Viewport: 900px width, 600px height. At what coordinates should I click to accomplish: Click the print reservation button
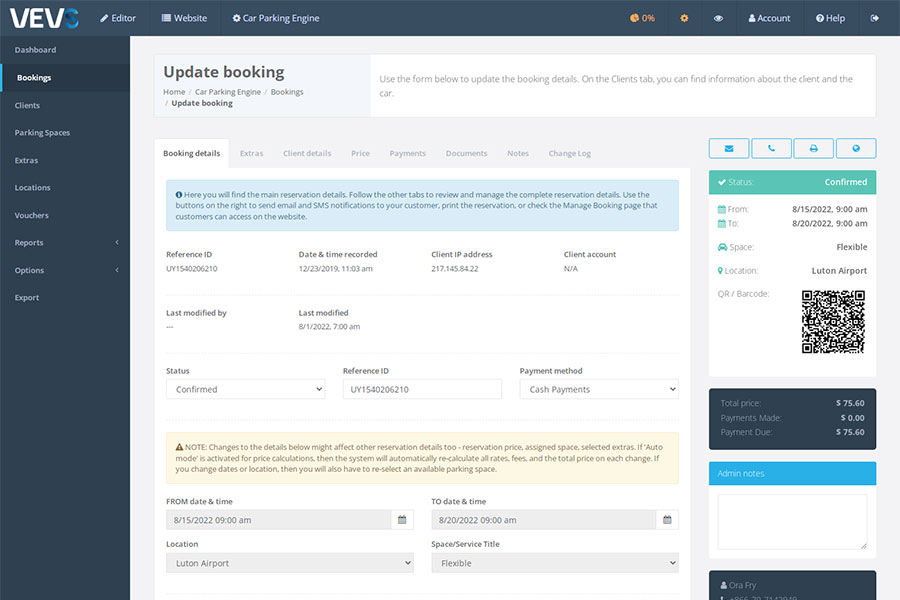(x=813, y=148)
